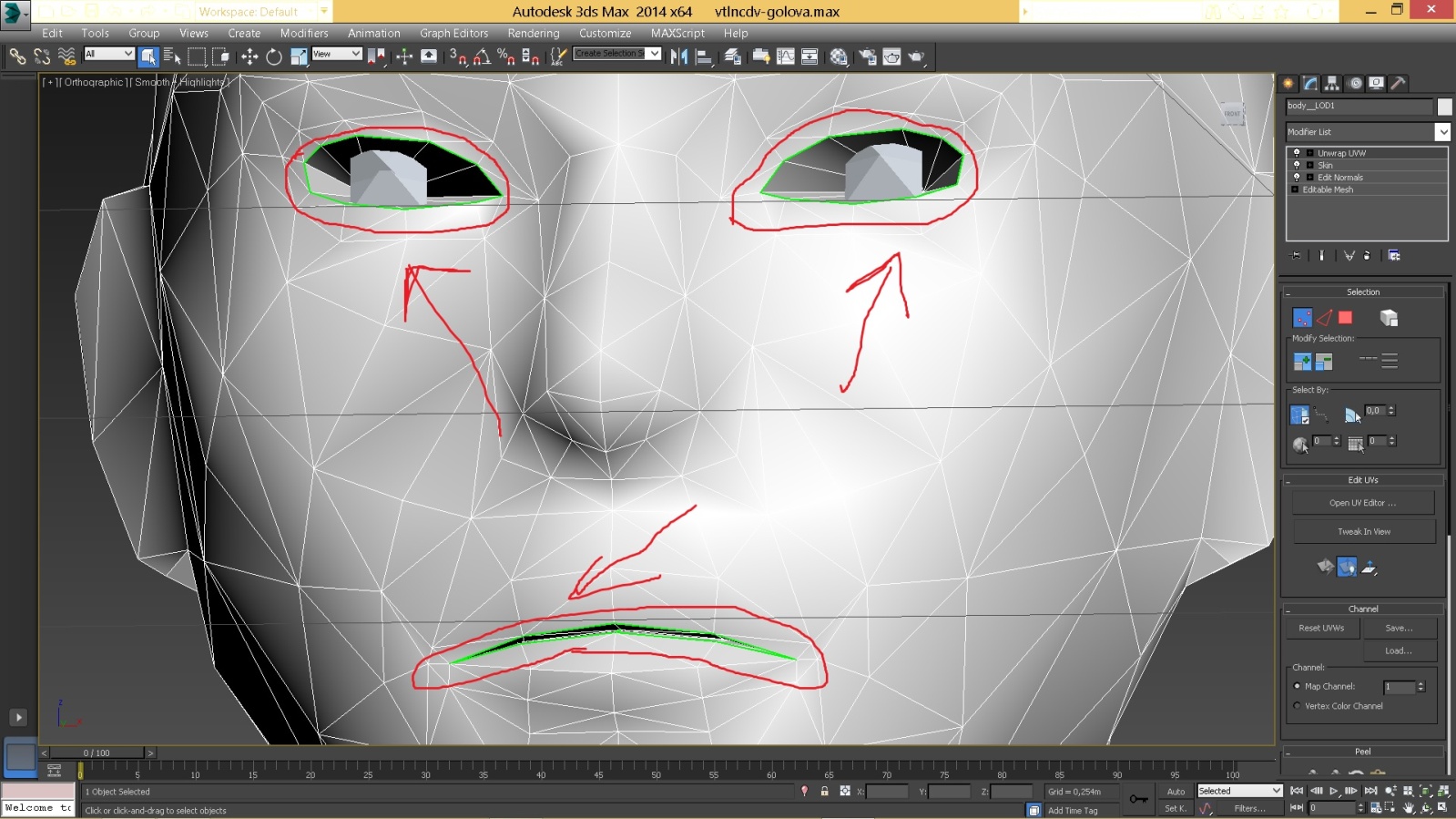Toggle Skin modifier lightbulb visibility

point(1297,165)
